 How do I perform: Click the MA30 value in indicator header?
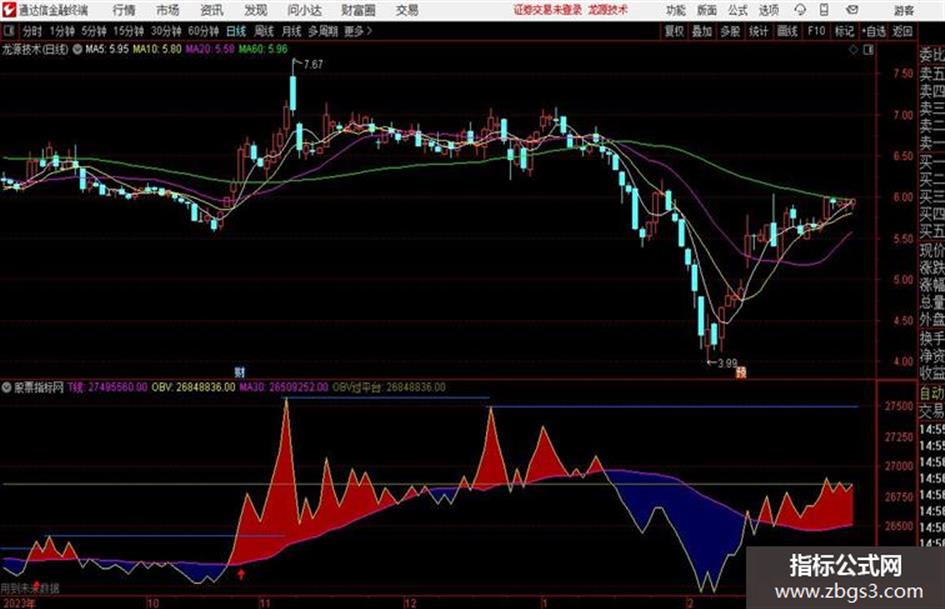point(284,388)
